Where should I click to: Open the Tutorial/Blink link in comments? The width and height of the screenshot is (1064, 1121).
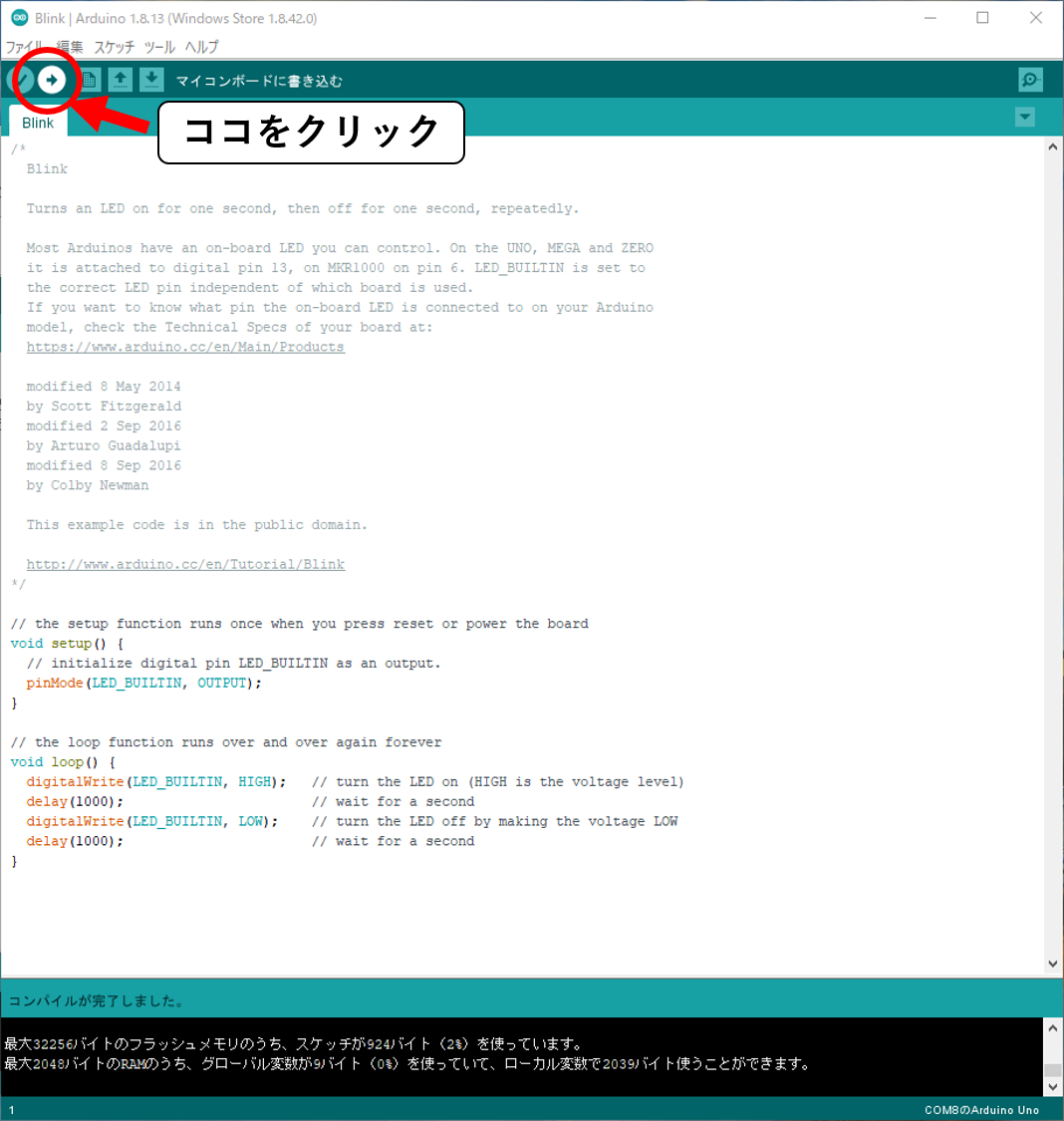[x=185, y=564]
